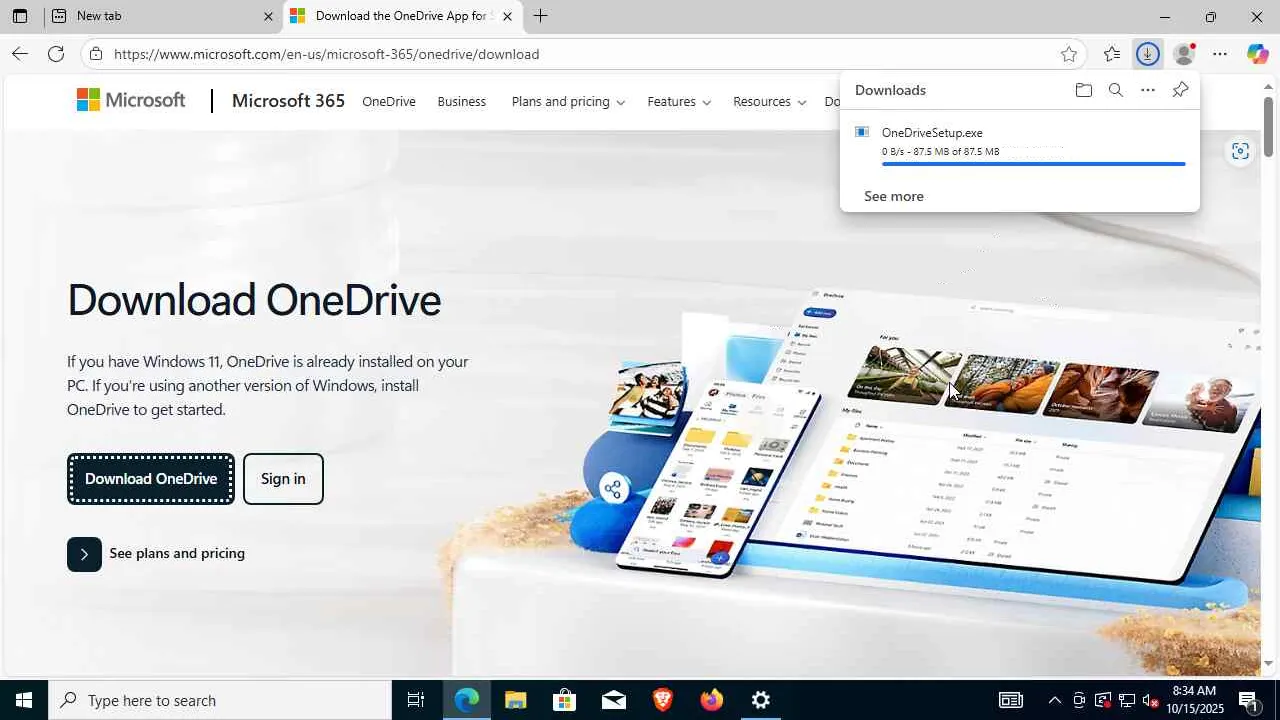Open More options in the Downloads panel

tap(1148, 90)
